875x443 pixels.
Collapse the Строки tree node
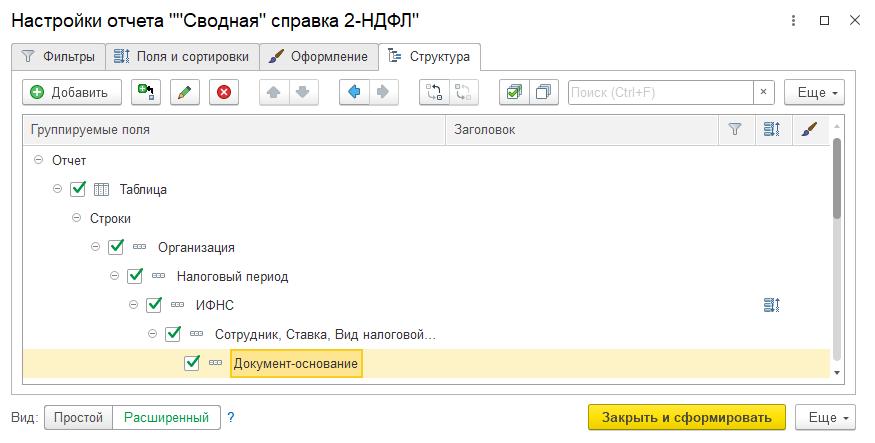pos(76,218)
